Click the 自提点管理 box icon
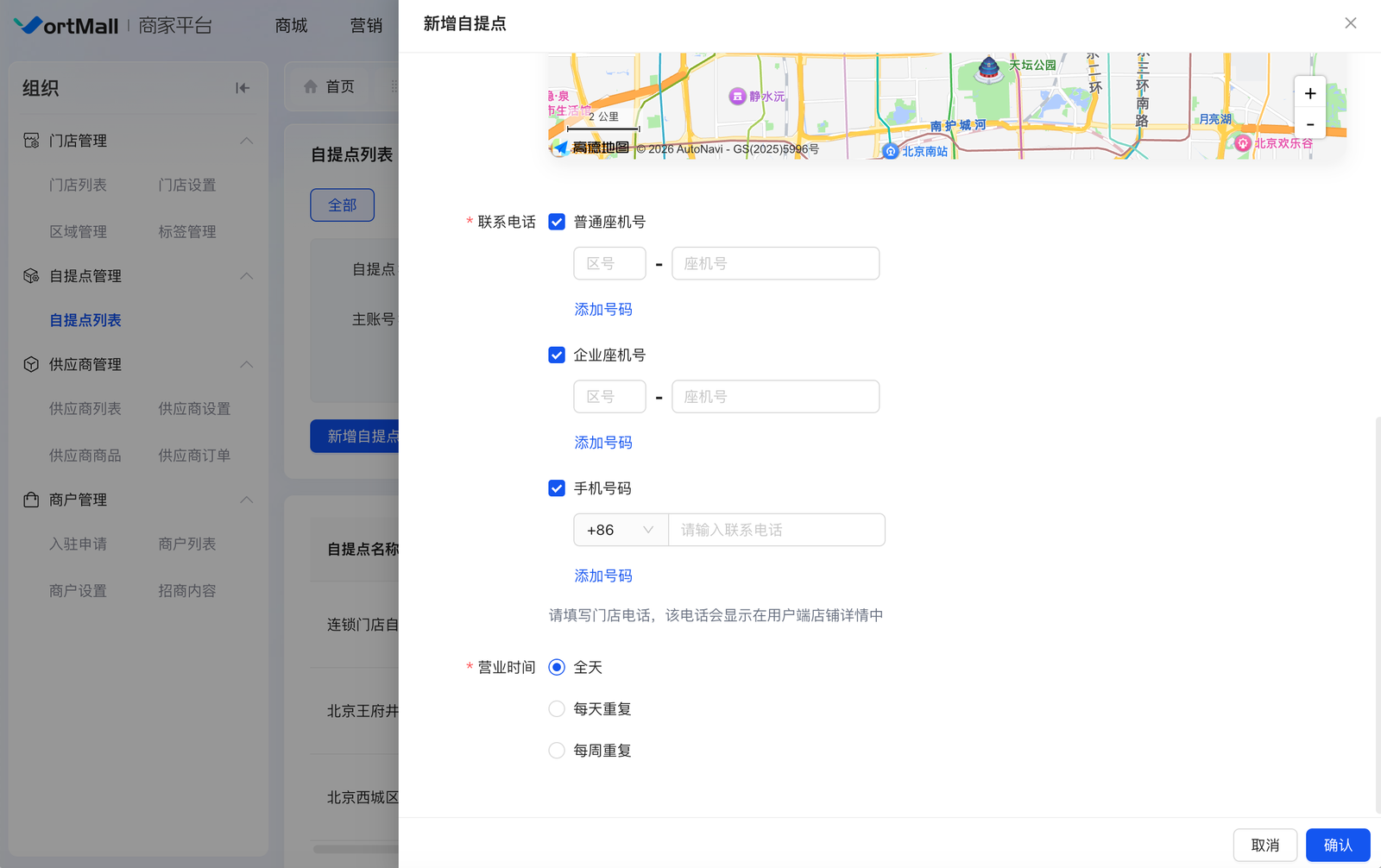The width and height of the screenshot is (1381, 868). (x=31, y=276)
